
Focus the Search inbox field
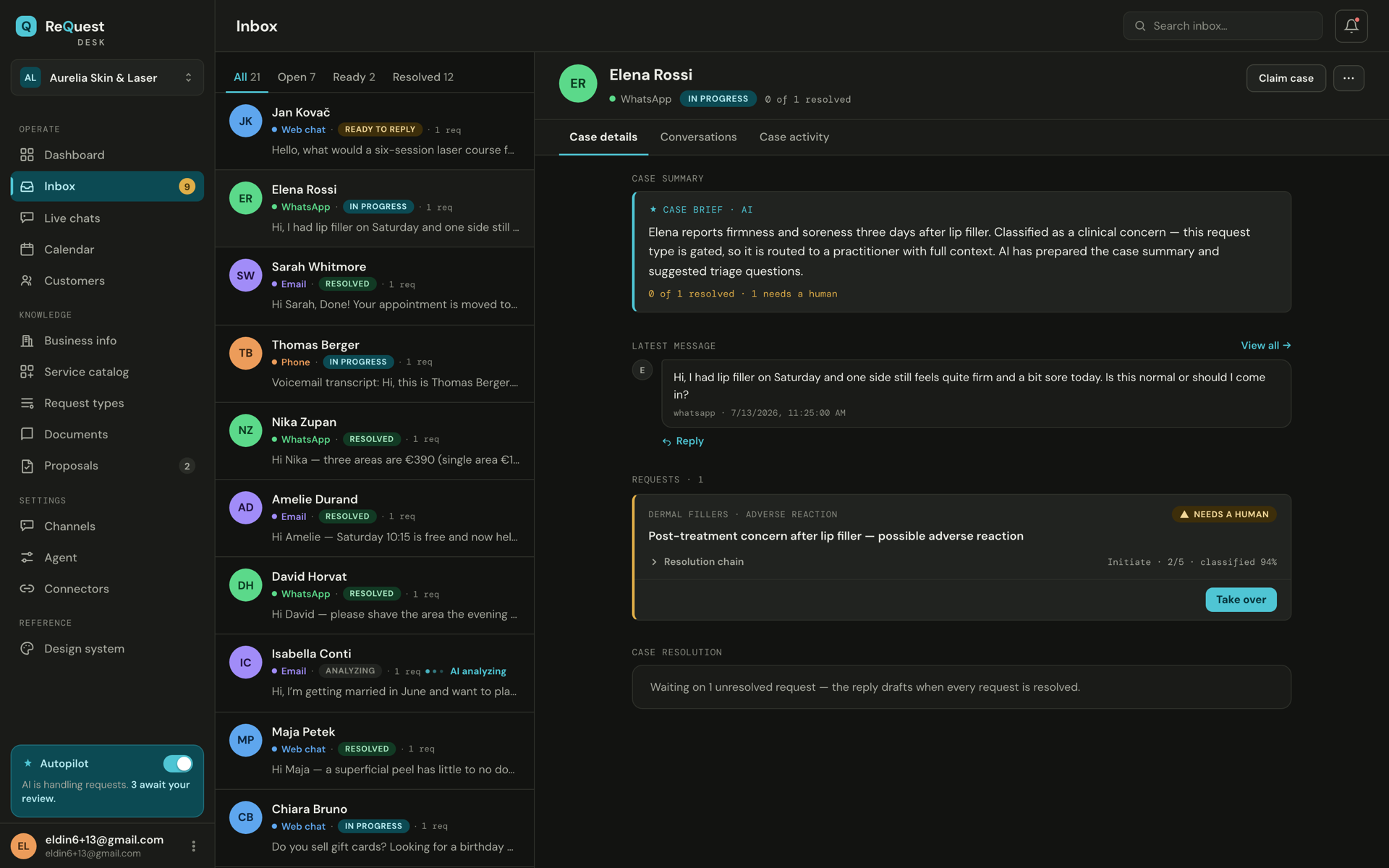(x=1223, y=26)
